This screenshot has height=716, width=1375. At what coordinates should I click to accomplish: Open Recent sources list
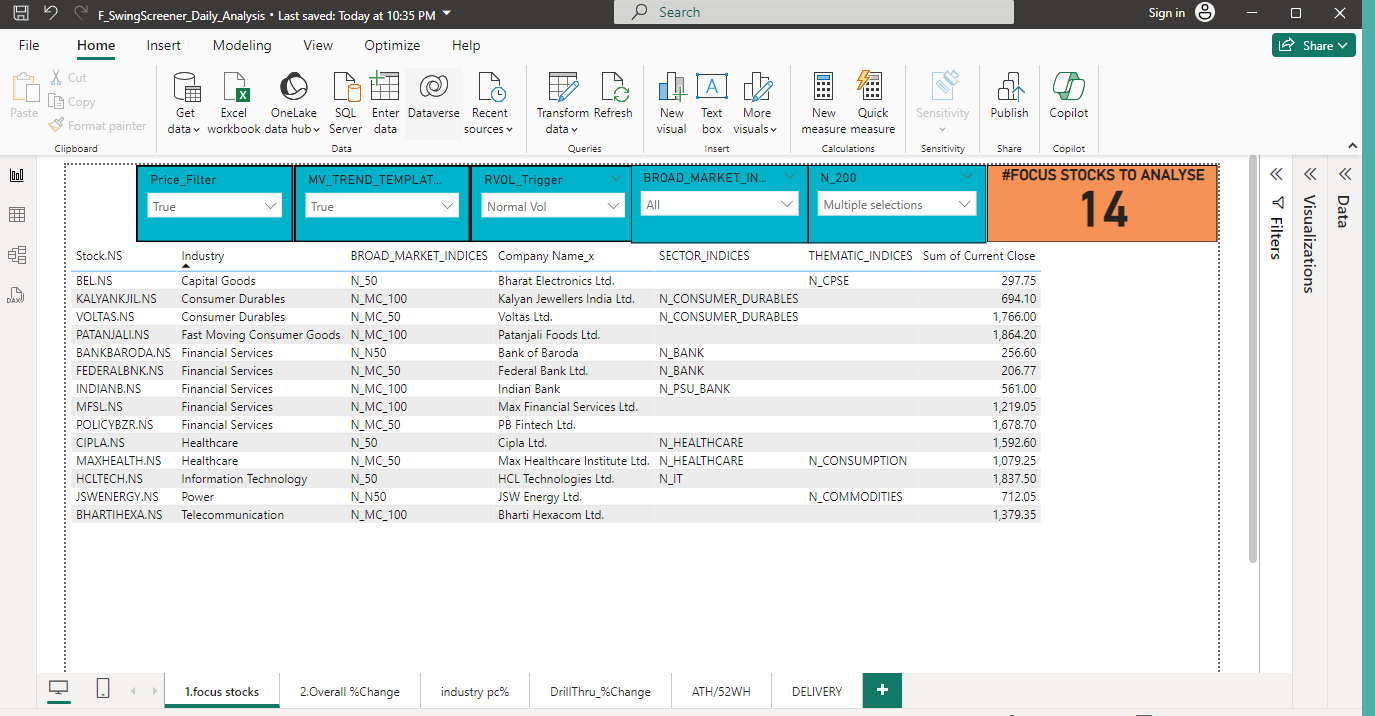pyautogui.click(x=489, y=104)
